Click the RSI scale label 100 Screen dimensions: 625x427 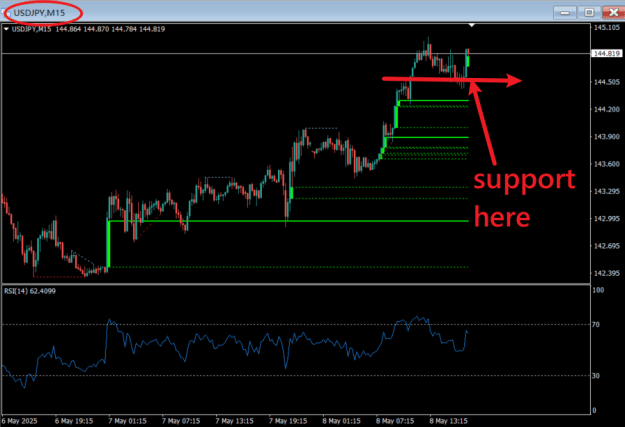click(598, 290)
